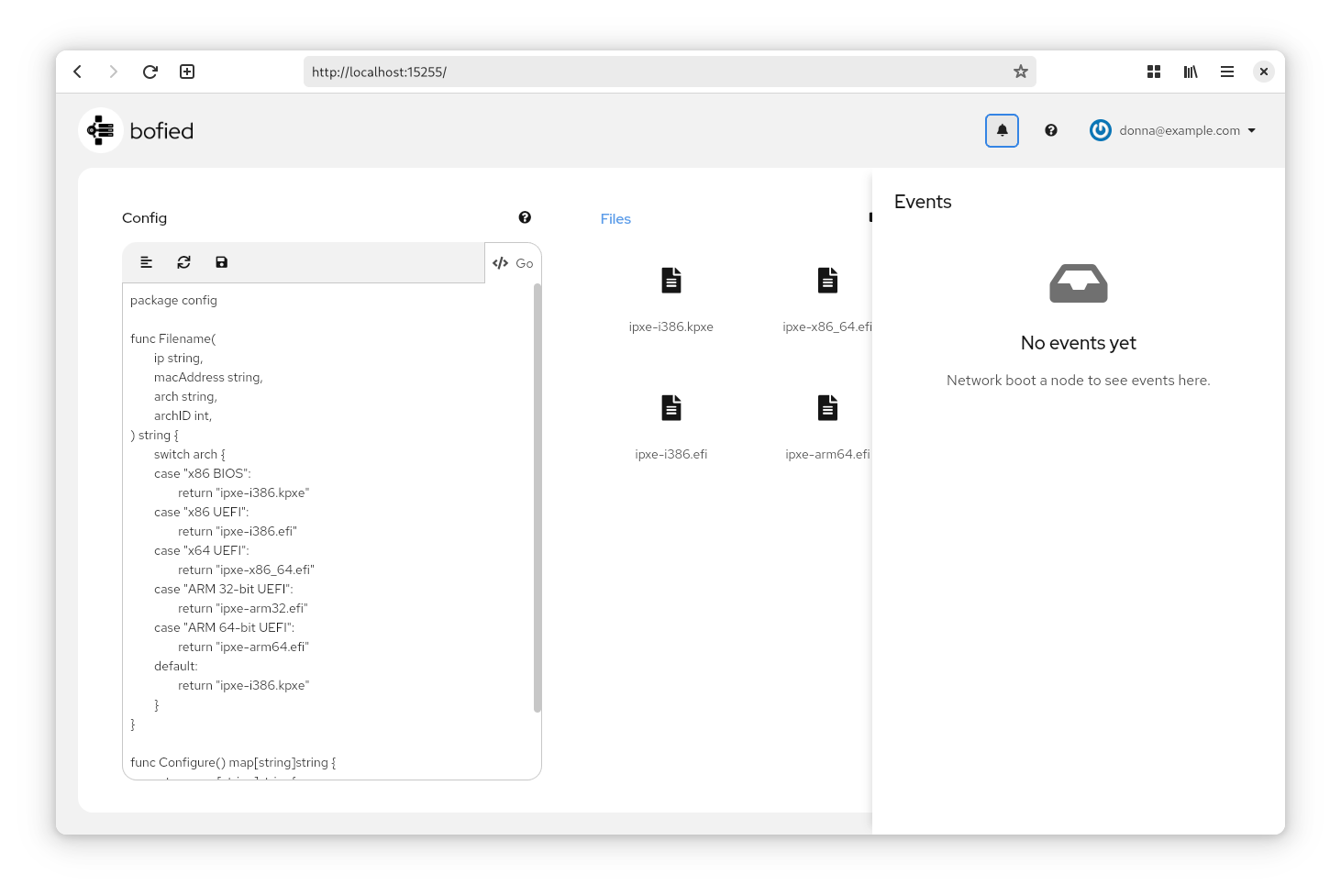Select the ipxe-x86_64.efi file icon

coord(827,281)
